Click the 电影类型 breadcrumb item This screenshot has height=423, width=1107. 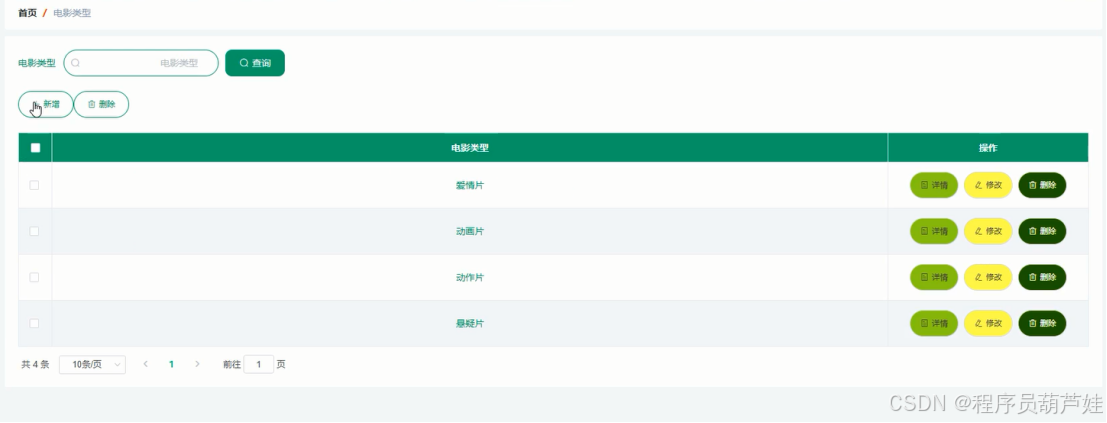pyautogui.click(x=72, y=13)
